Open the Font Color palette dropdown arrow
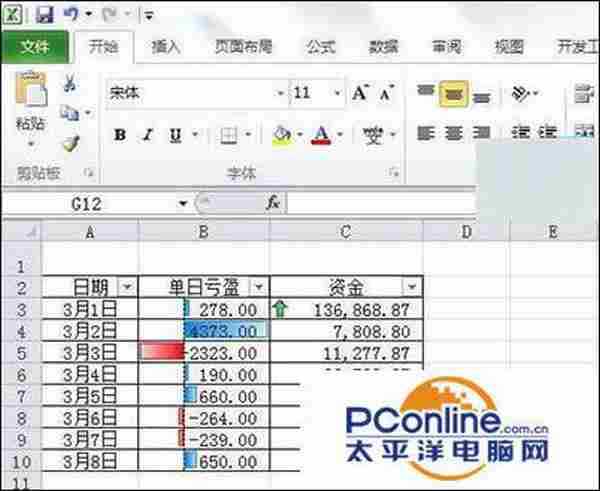 click(x=340, y=135)
